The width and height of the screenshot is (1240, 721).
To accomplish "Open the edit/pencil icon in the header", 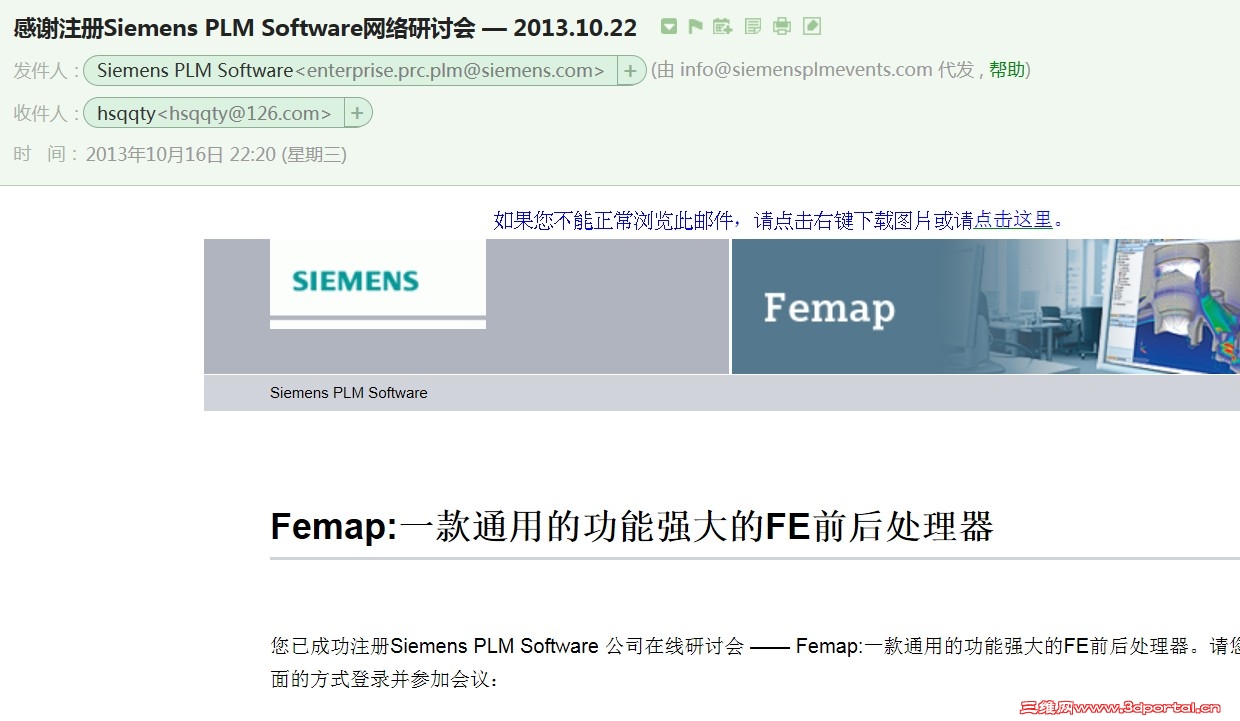I will point(812,27).
